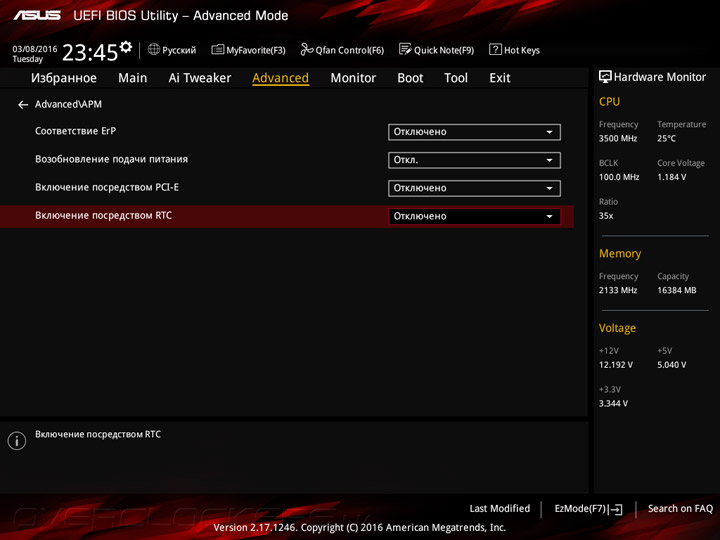720x540 pixels.
Task: Click the Hot Keys question mark icon
Action: coord(495,49)
